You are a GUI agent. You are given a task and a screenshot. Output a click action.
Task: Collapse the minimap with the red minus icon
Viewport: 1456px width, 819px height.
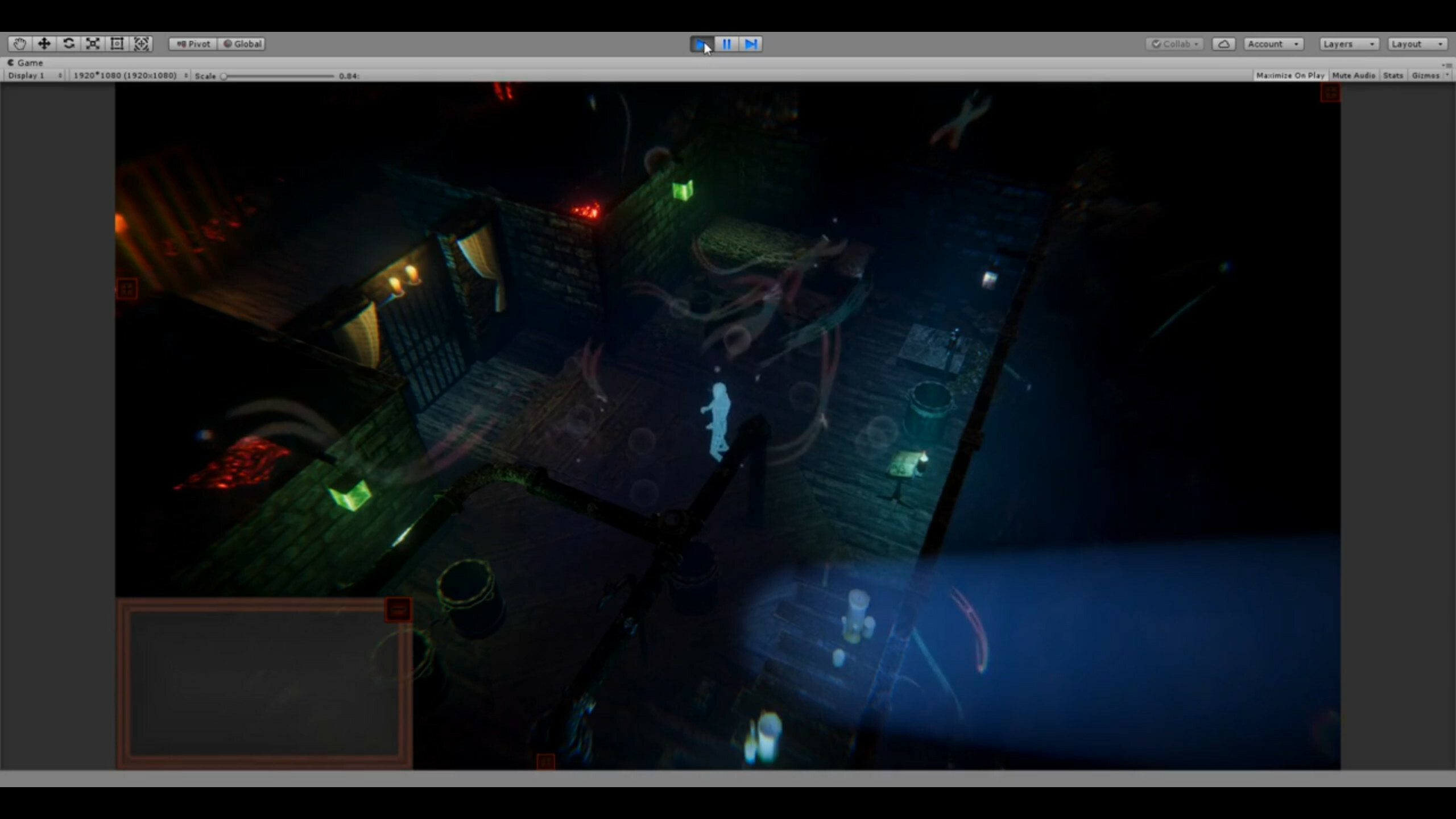tap(399, 610)
